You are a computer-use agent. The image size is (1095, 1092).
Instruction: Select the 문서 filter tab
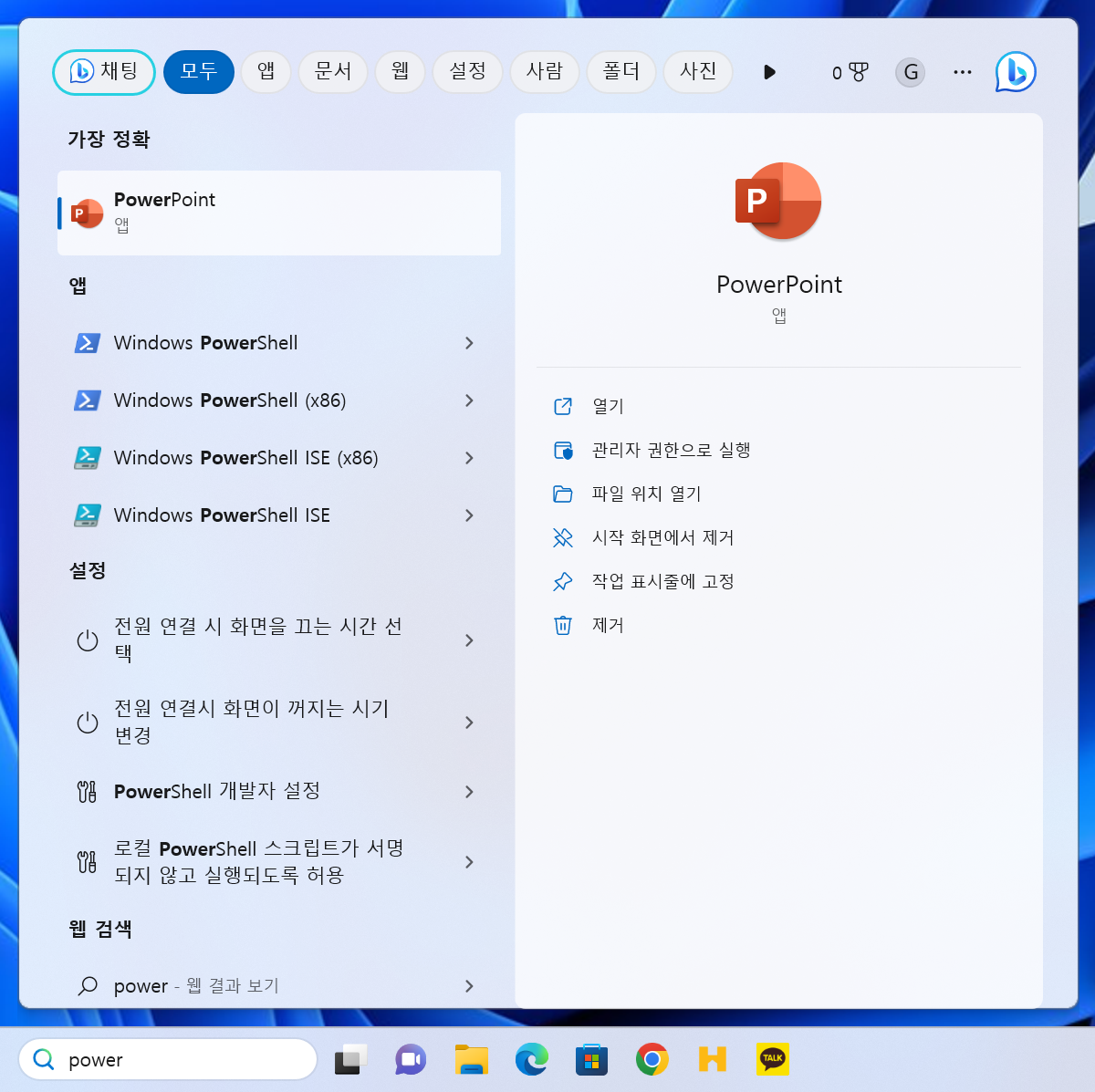pos(333,72)
